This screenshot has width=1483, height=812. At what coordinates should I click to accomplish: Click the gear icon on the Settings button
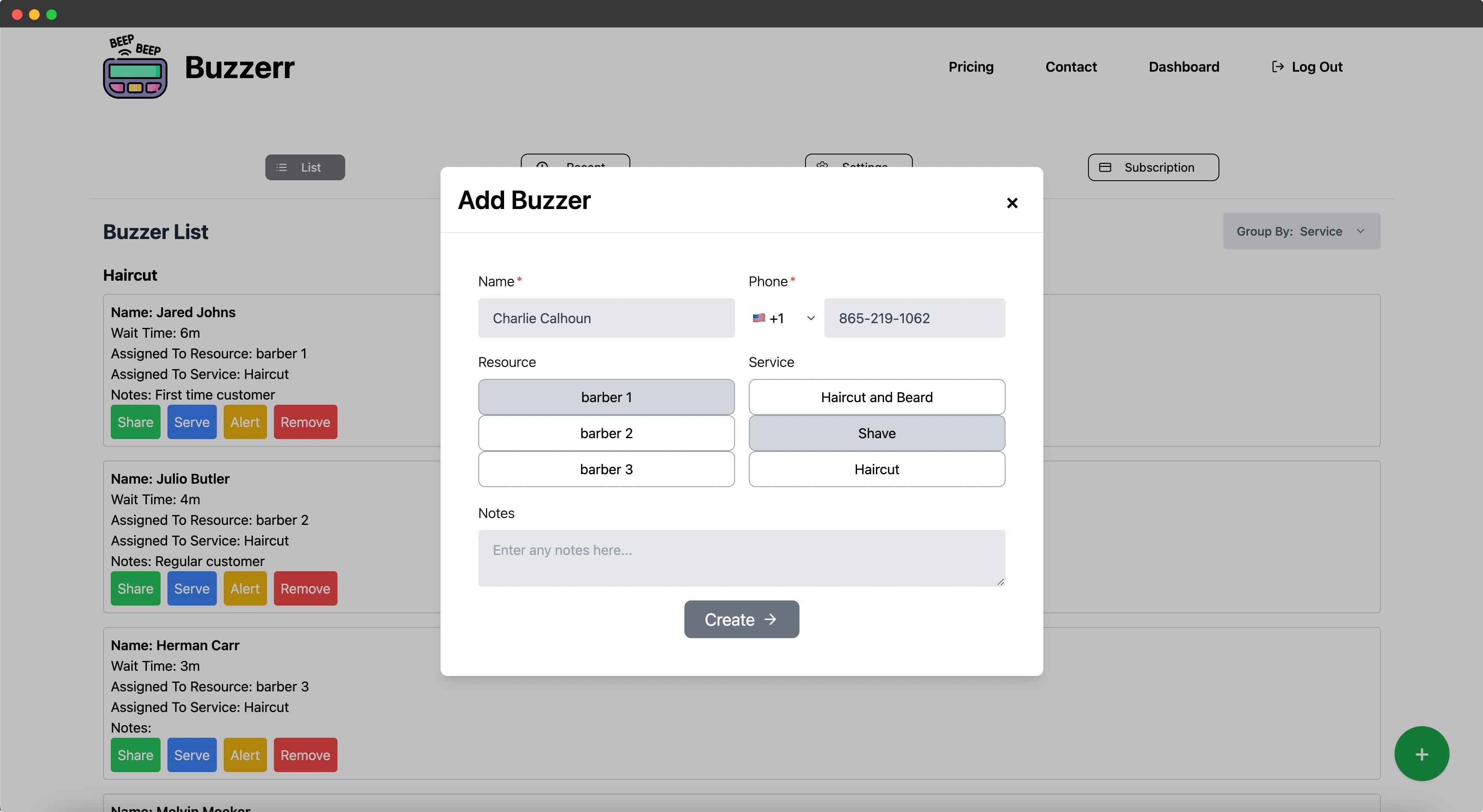pyautogui.click(x=822, y=167)
